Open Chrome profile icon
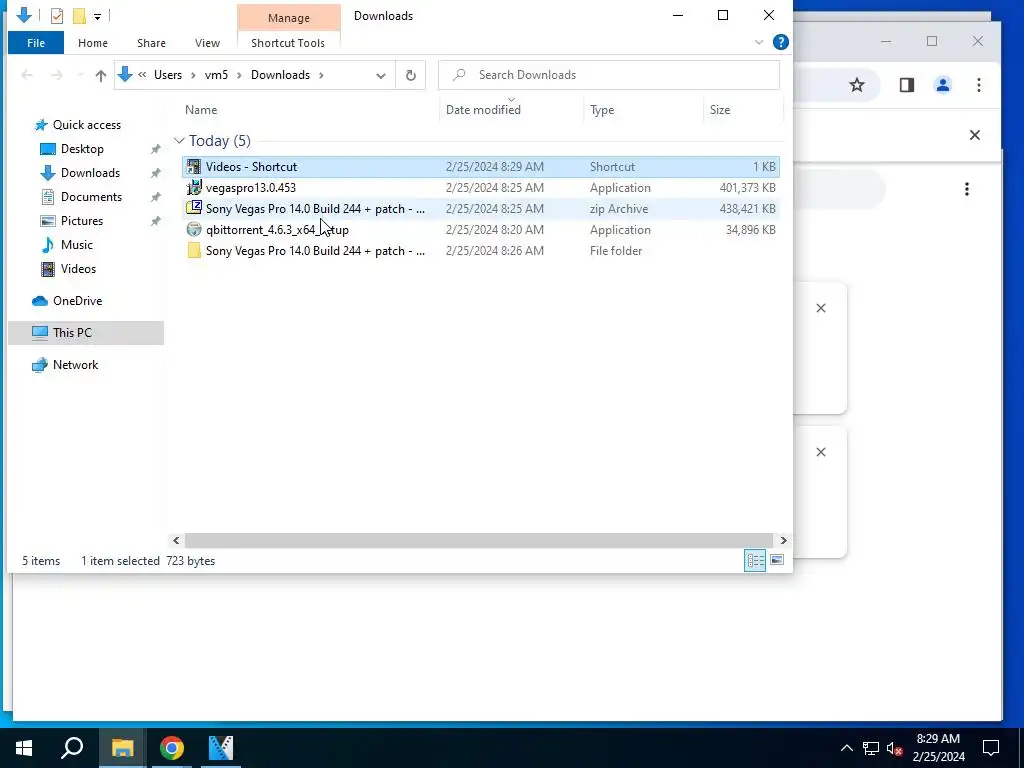Image resolution: width=1024 pixels, height=768 pixels. click(943, 85)
